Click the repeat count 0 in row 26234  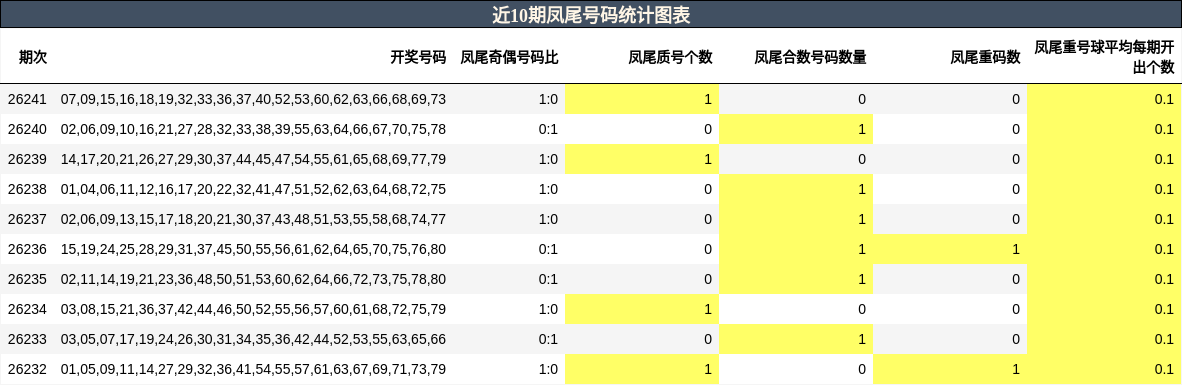tap(1016, 310)
